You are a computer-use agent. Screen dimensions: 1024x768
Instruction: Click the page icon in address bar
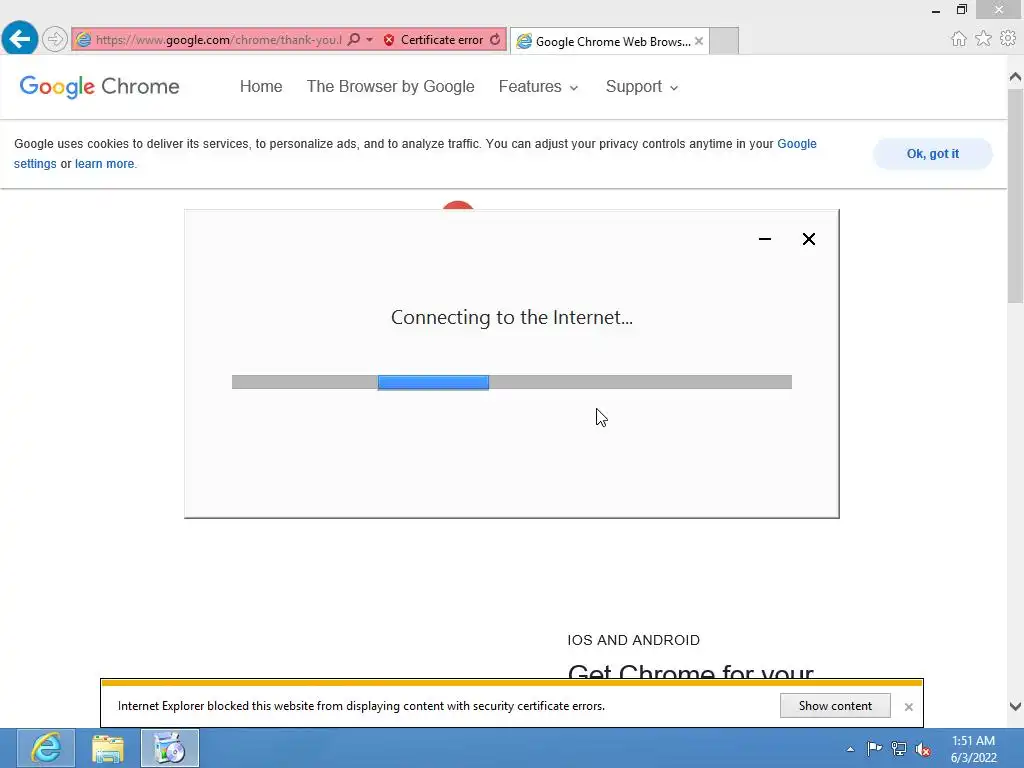point(84,40)
